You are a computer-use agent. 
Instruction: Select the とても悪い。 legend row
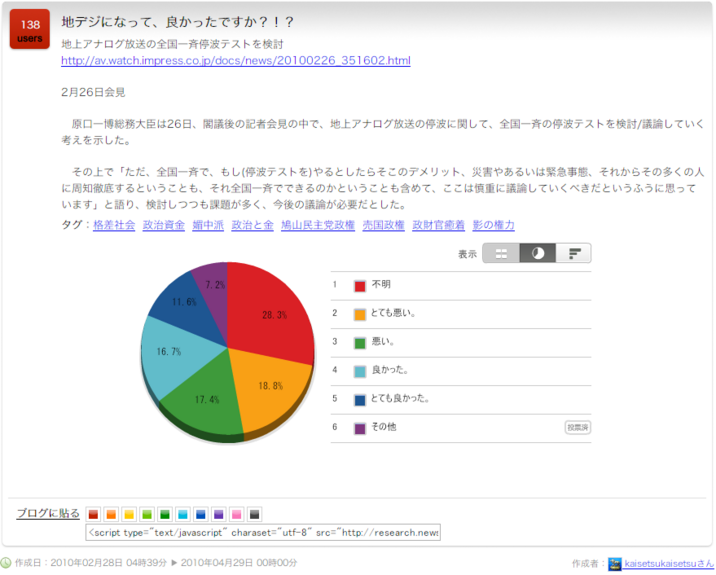[x=461, y=314]
